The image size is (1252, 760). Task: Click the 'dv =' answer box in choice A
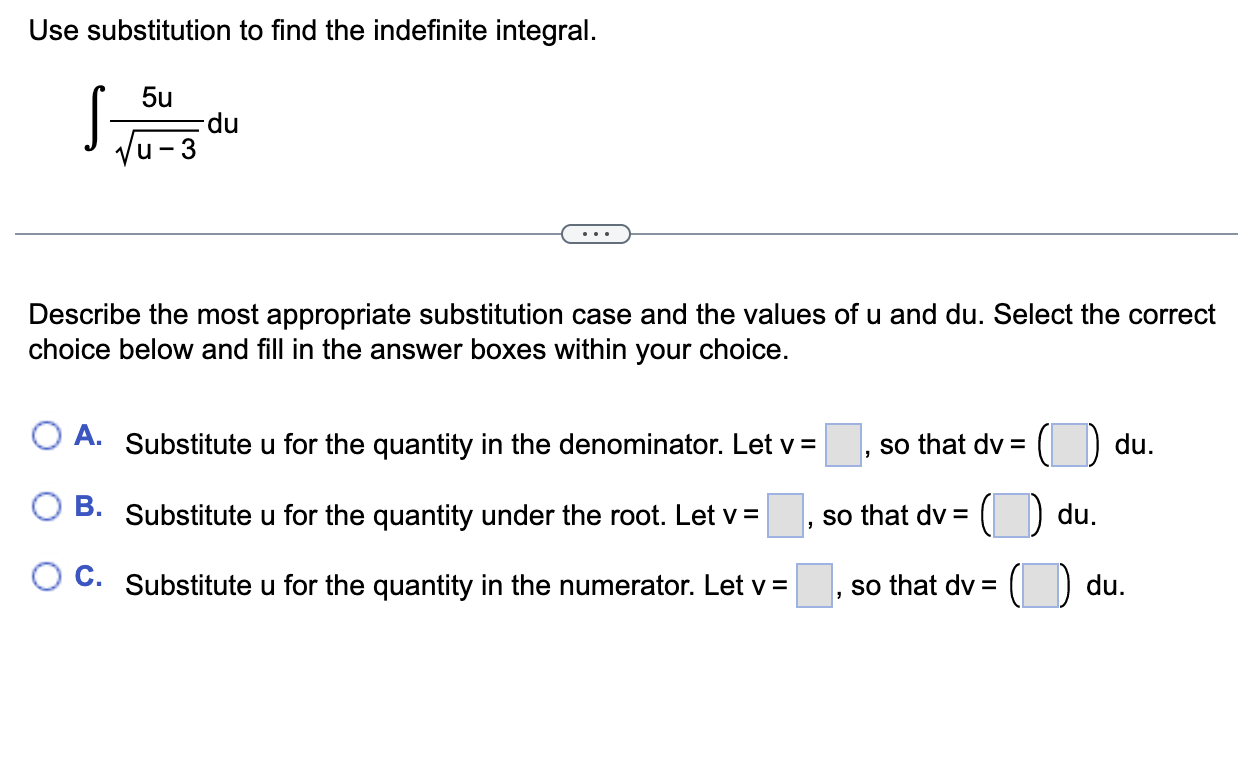click(x=1068, y=444)
